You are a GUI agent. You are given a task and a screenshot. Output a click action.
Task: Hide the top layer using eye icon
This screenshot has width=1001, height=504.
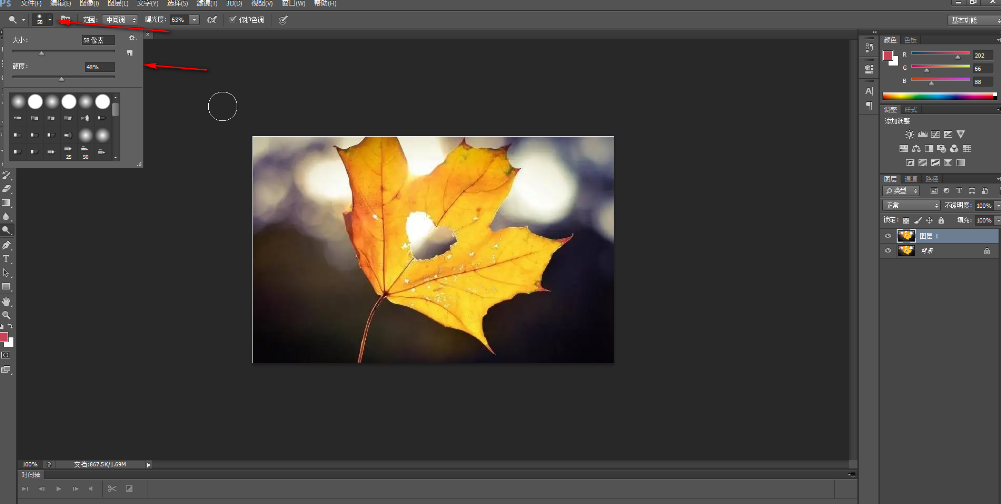pos(887,236)
